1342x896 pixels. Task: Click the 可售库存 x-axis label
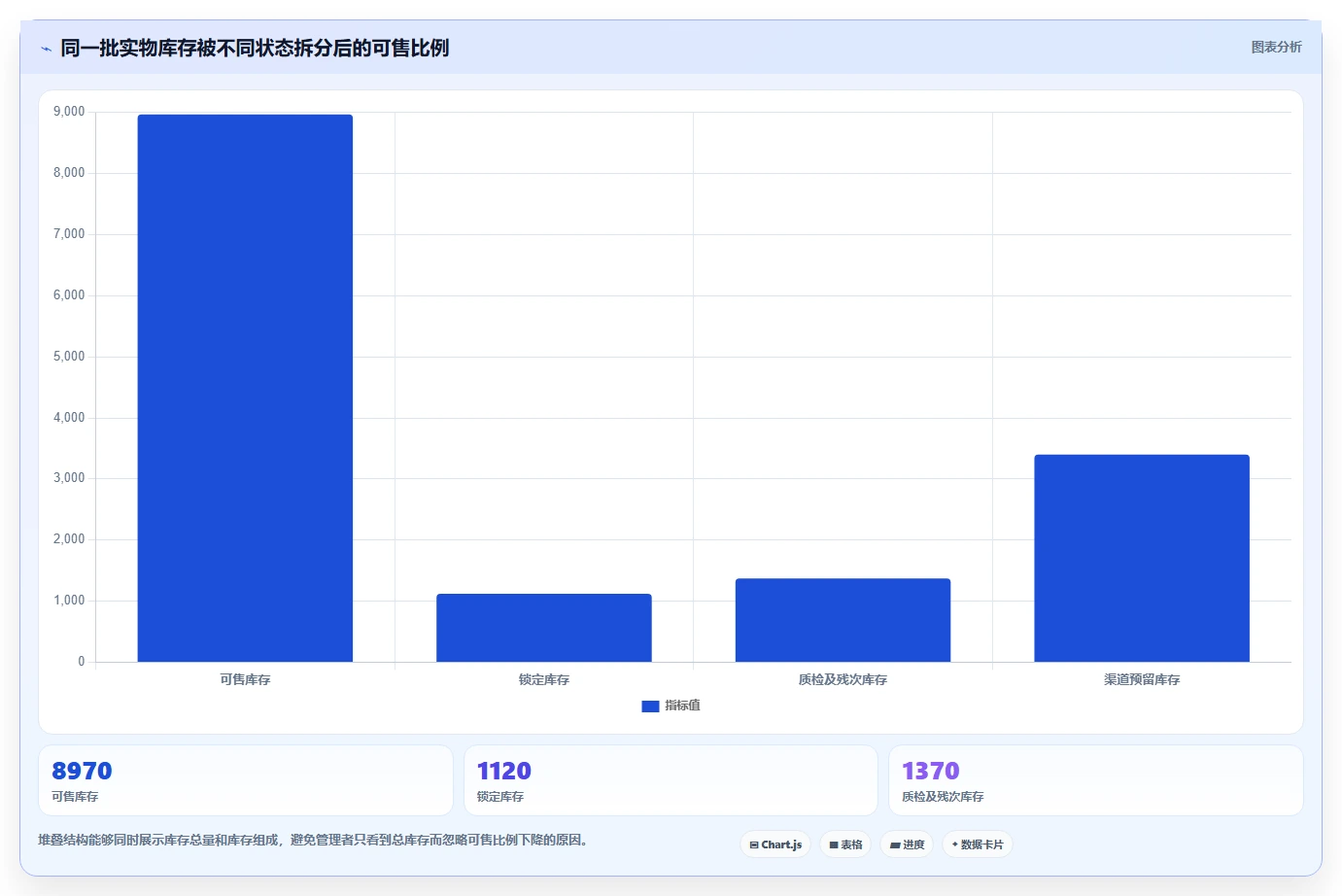(x=245, y=680)
